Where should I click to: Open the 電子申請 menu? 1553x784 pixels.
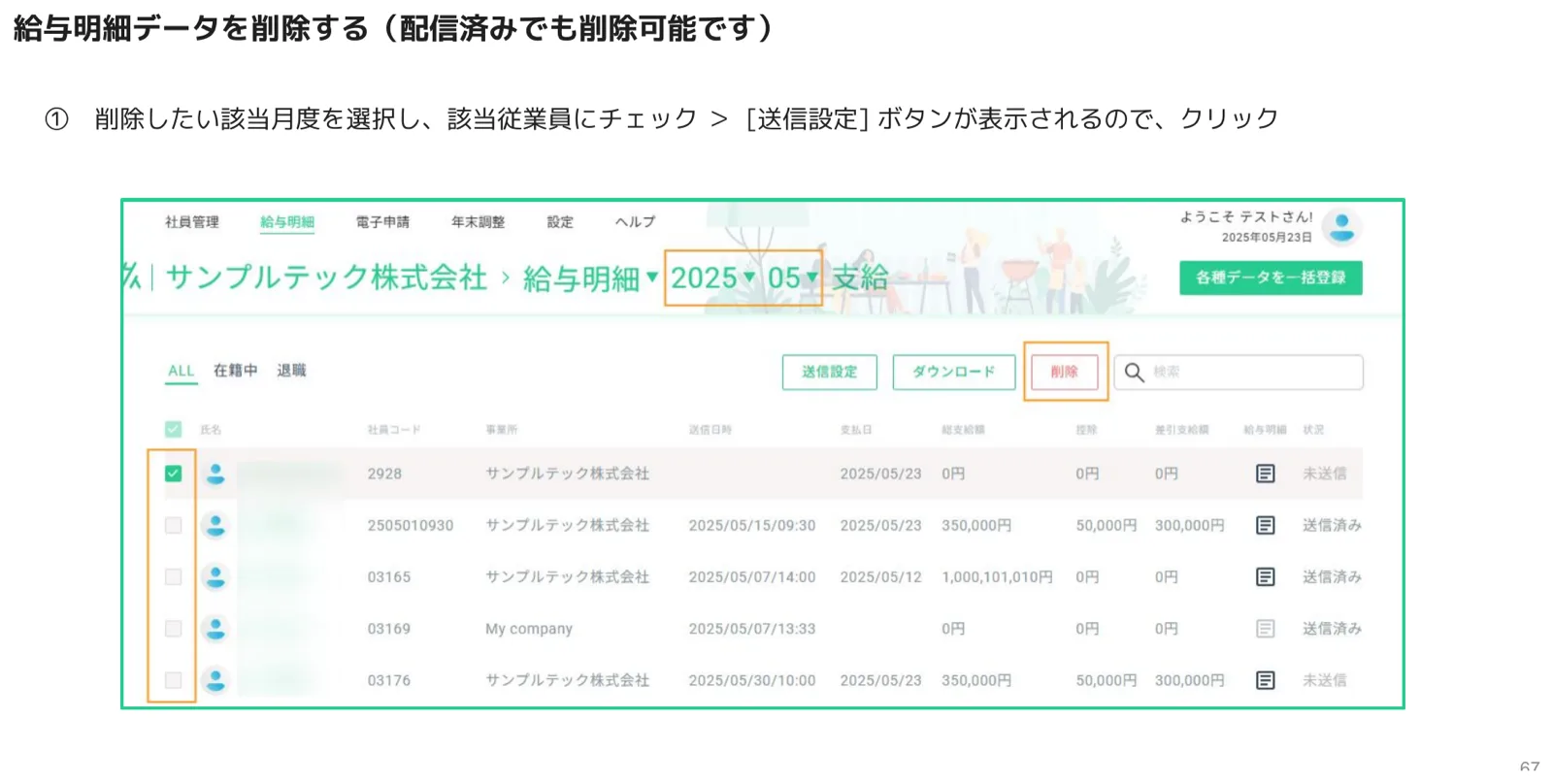point(382,222)
